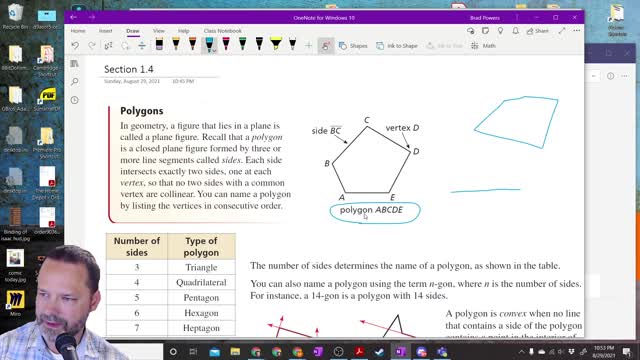Open the Shapes gallery
This screenshot has height=360, width=640.
[x=353, y=46]
